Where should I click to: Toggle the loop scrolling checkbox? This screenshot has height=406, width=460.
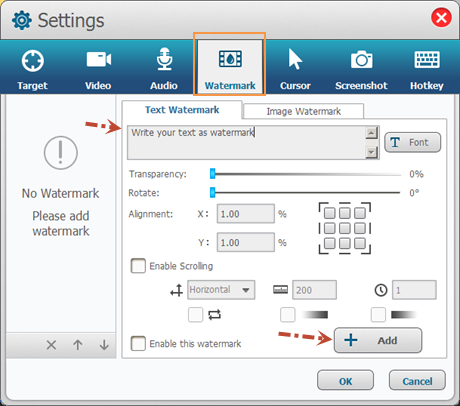[x=195, y=315]
